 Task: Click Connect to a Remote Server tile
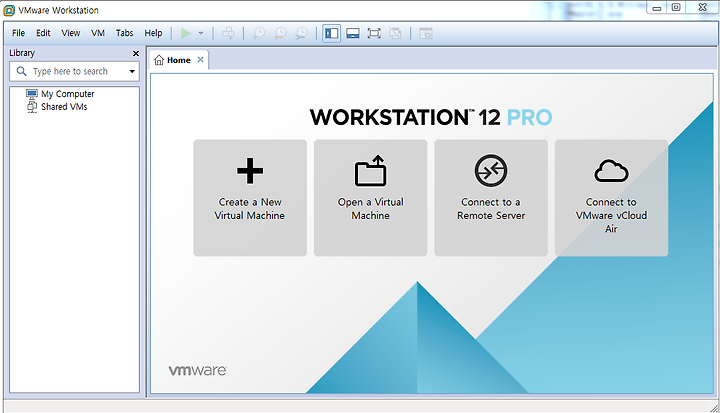click(x=491, y=198)
